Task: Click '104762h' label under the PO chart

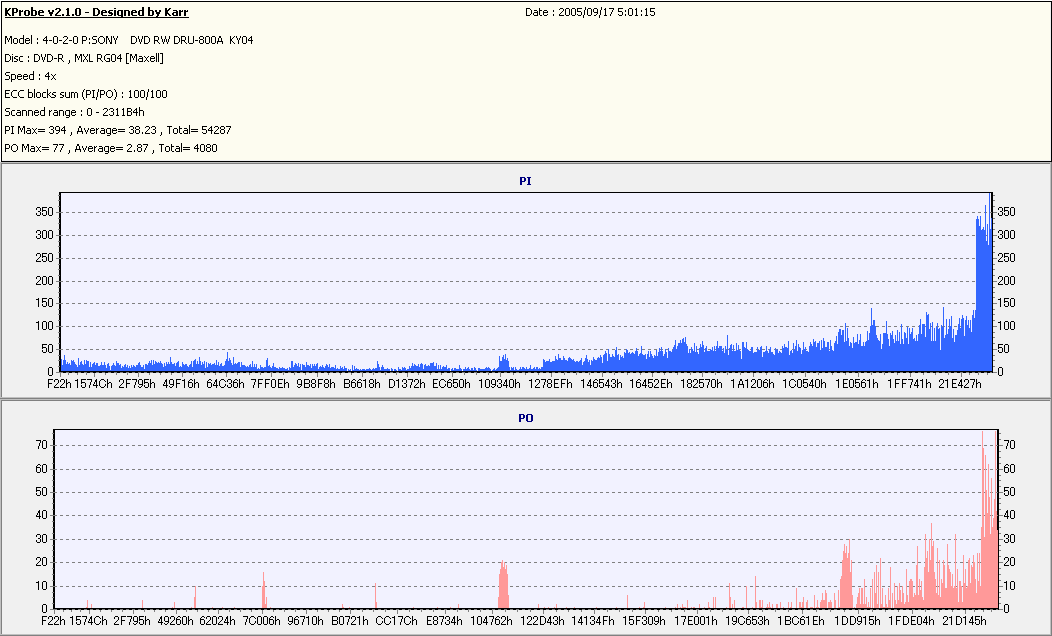Action: [491, 621]
